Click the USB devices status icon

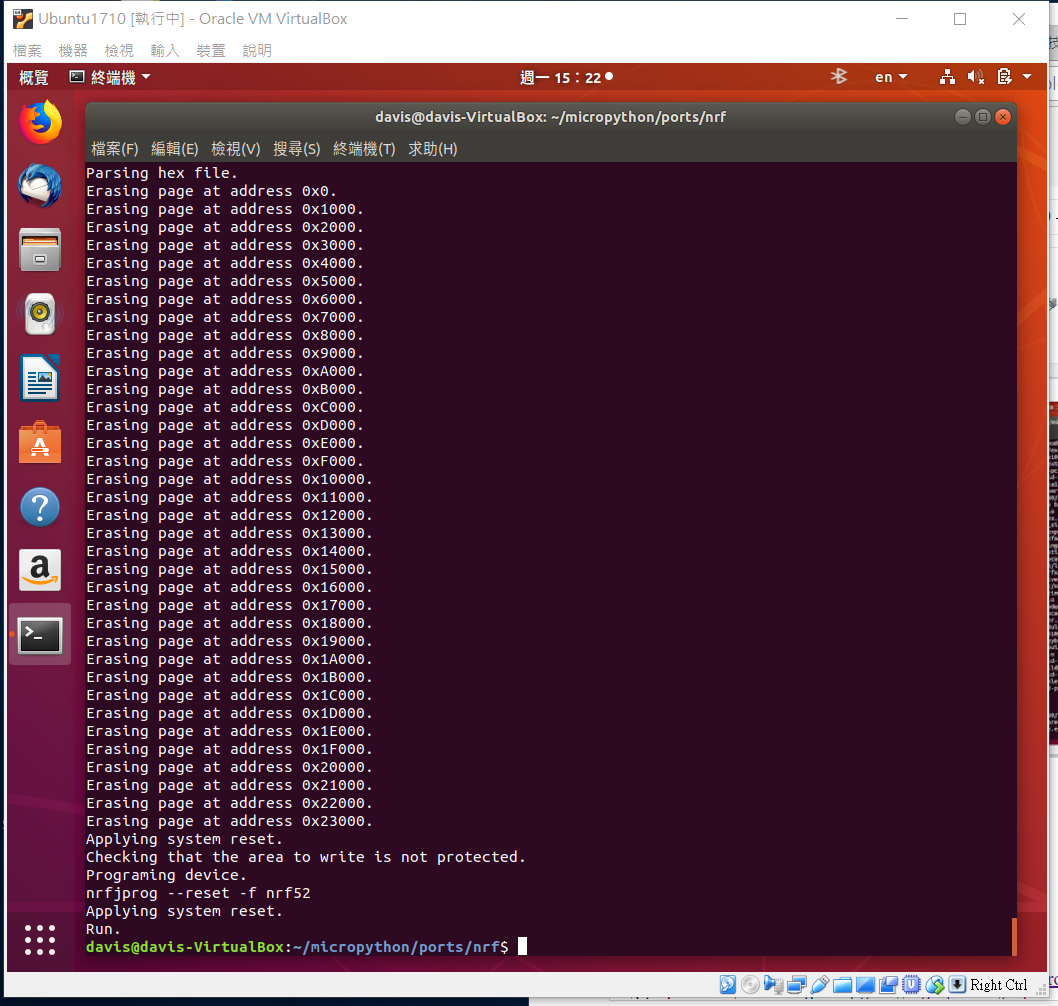tap(819, 984)
